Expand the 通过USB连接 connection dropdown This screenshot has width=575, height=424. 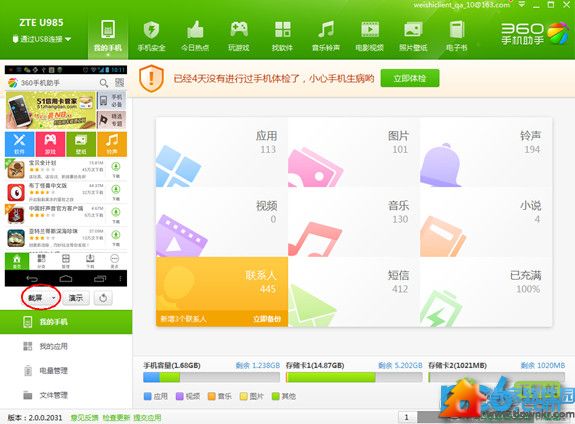41,39
